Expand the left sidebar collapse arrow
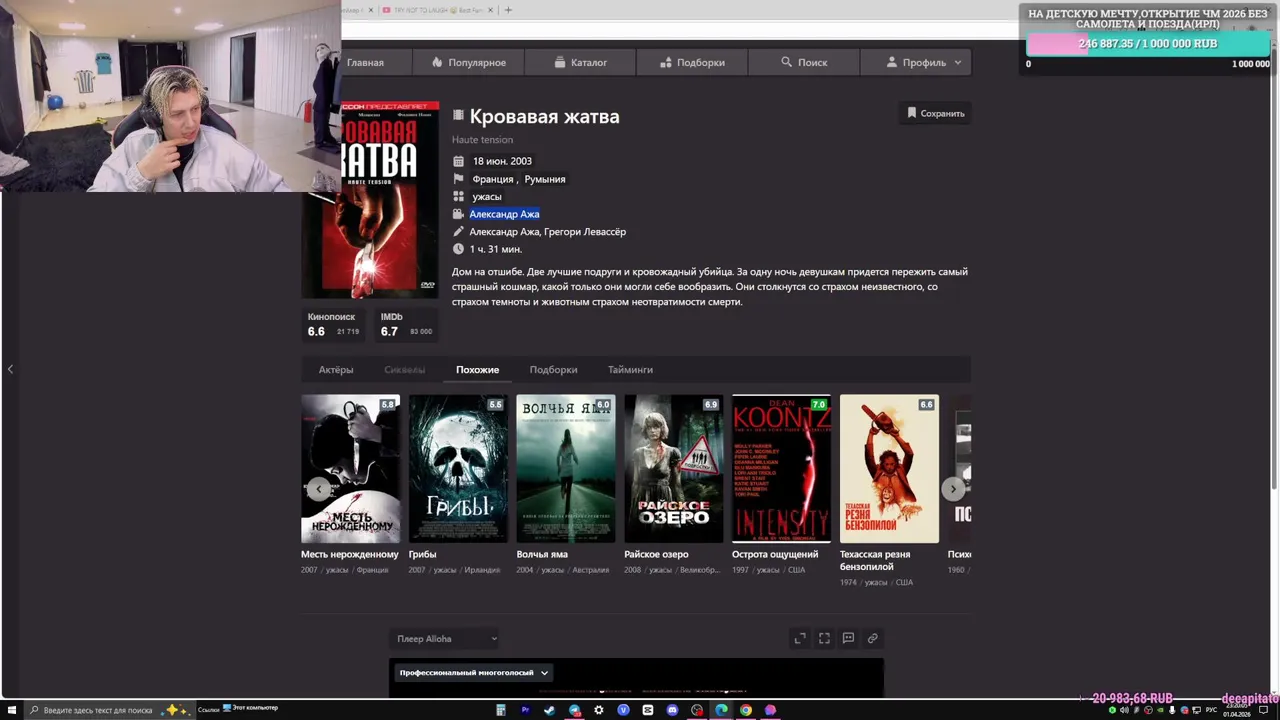The width and height of the screenshot is (1280, 720). coord(10,369)
